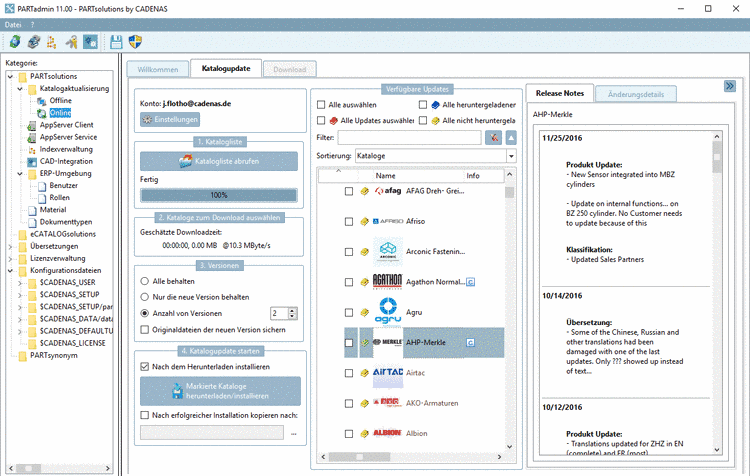The image size is (750, 476).
Task: Expand the $CADENAS_SETUP tree node
Action: pyautogui.click(x=20, y=295)
